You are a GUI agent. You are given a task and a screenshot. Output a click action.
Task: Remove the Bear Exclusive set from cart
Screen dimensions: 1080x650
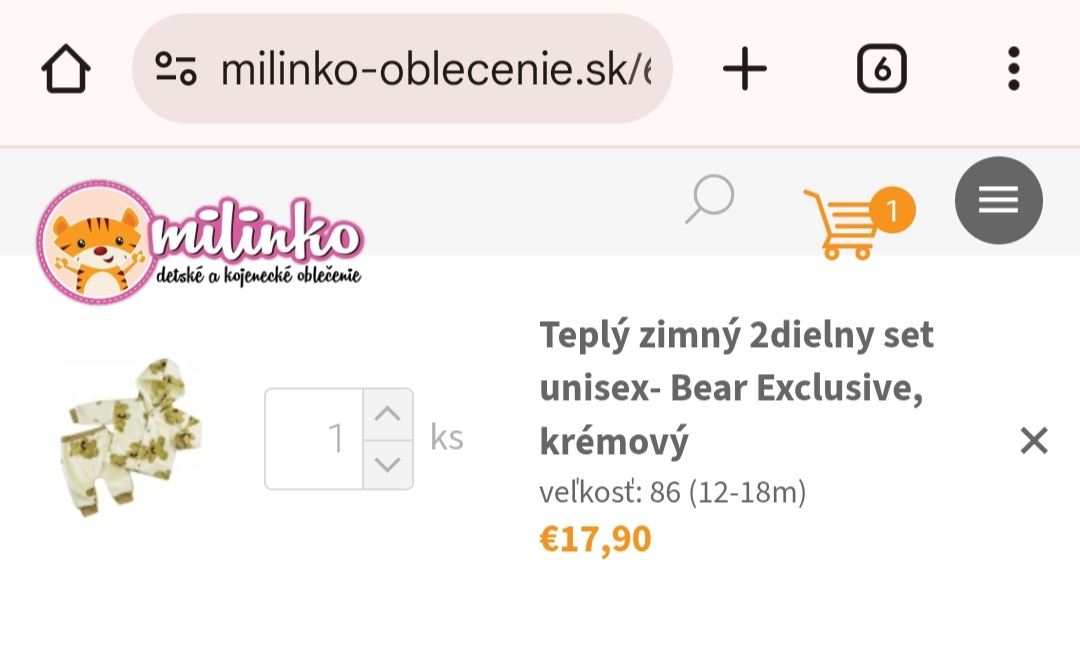pos(1033,440)
